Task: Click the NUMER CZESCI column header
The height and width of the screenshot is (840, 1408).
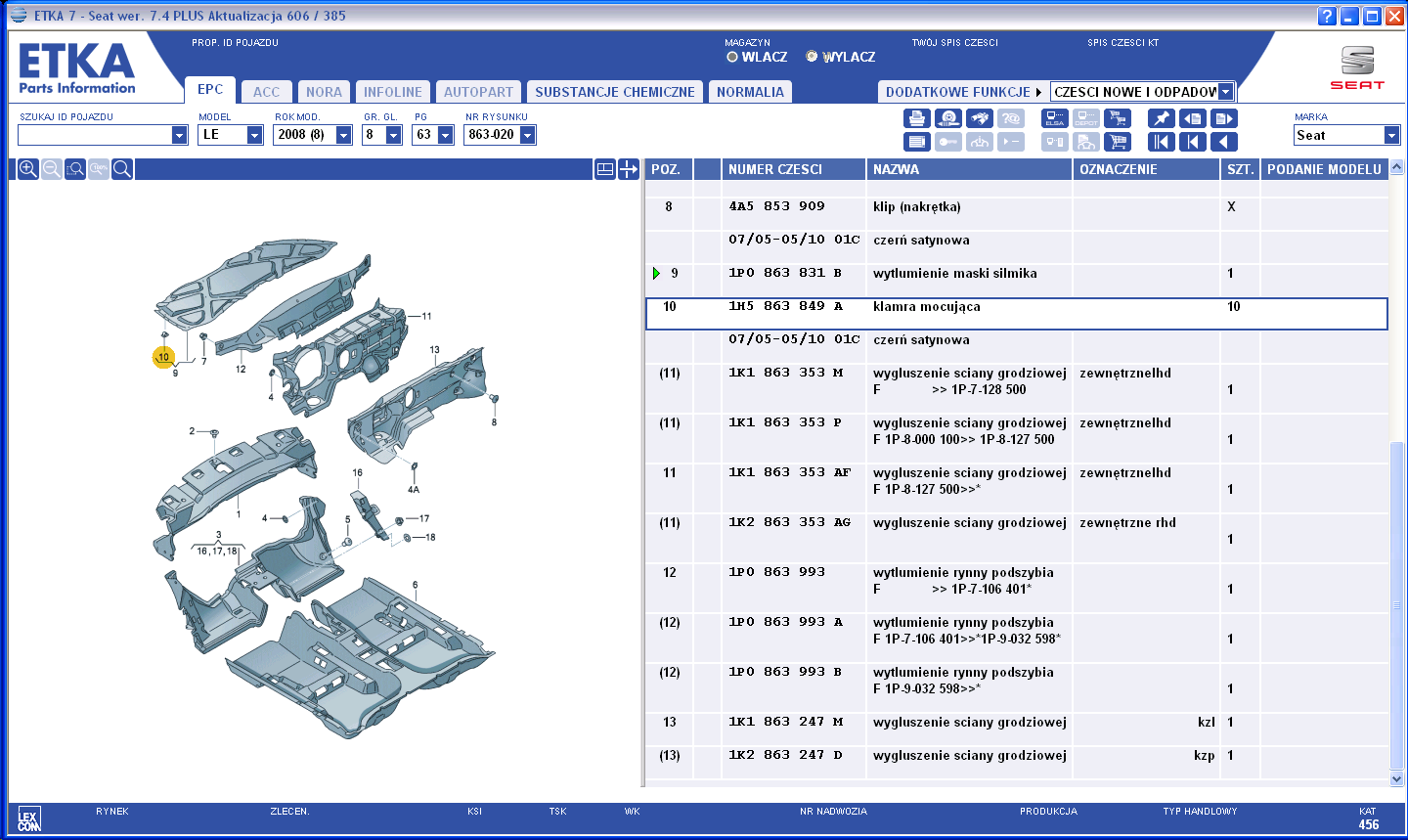Action: [793, 169]
